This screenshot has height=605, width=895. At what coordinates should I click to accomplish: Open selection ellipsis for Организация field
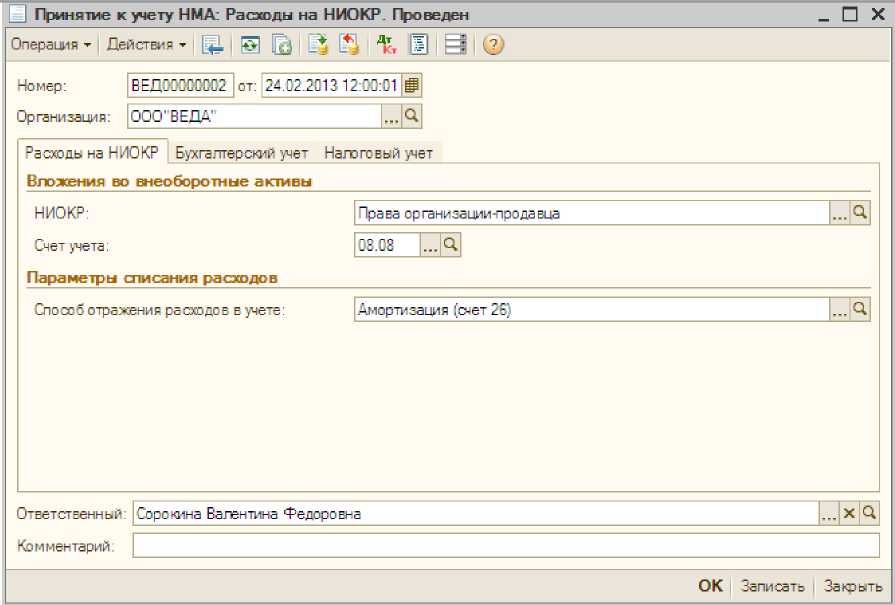click(x=391, y=117)
